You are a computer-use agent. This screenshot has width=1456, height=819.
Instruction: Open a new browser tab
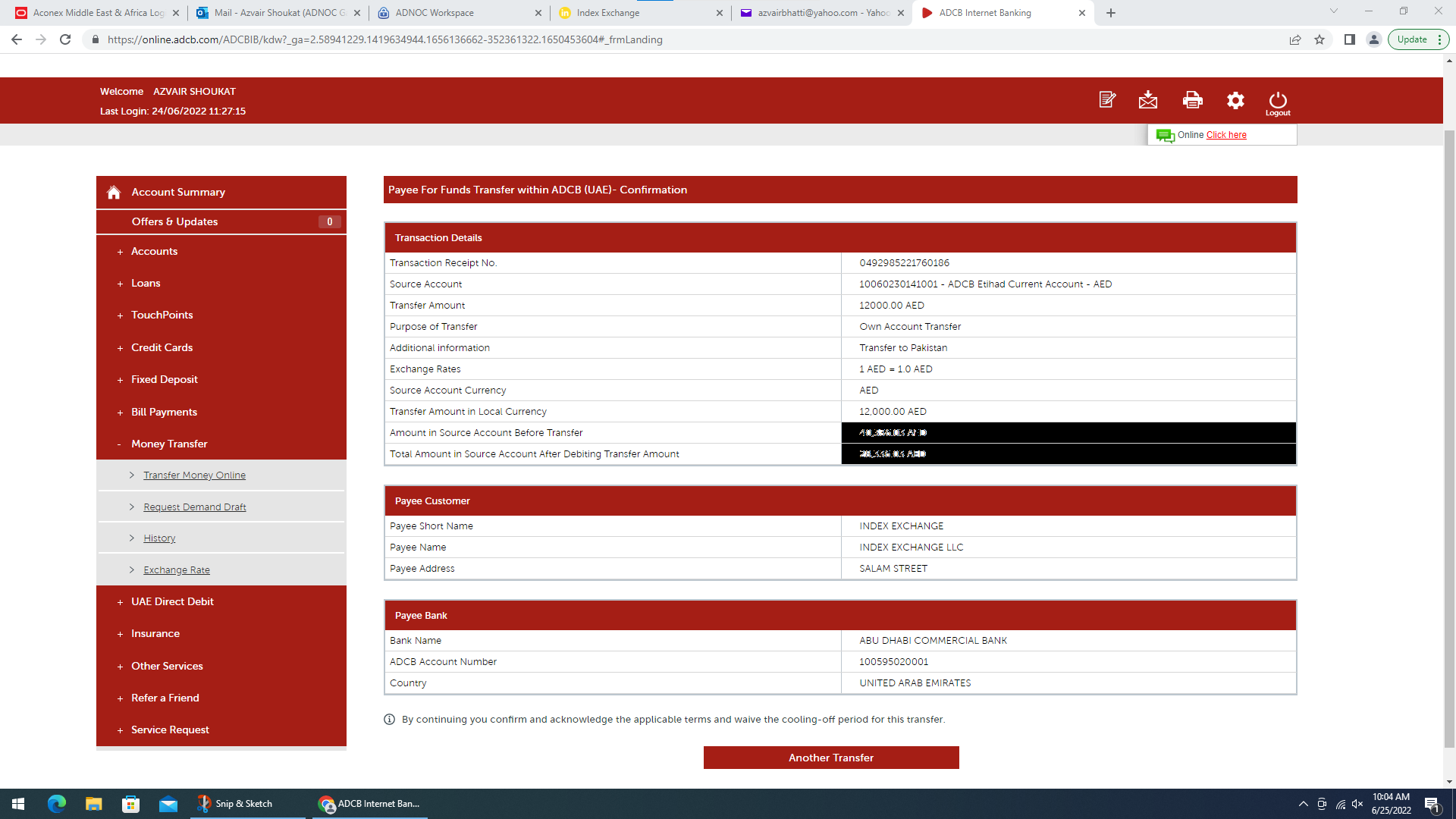point(1111,13)
